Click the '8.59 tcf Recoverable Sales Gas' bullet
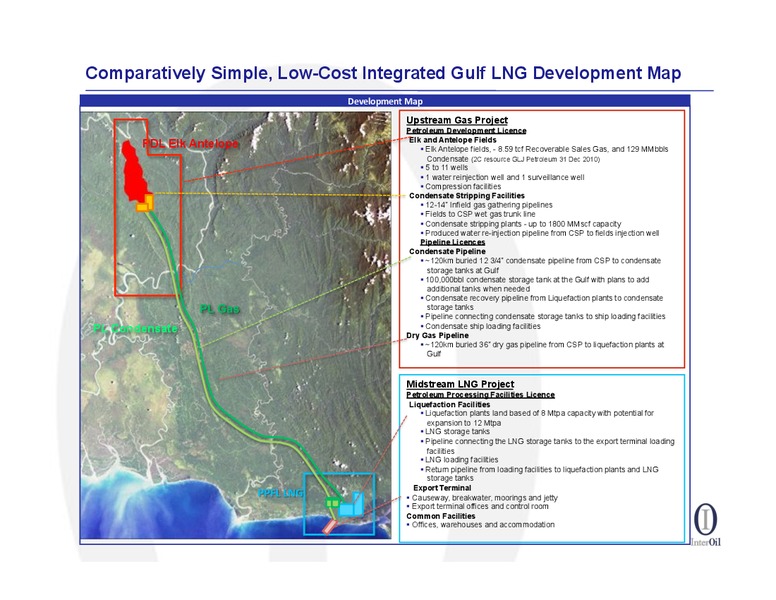This screenshot has width=776, height=600. pyautogui.click(x=544, y=154)
